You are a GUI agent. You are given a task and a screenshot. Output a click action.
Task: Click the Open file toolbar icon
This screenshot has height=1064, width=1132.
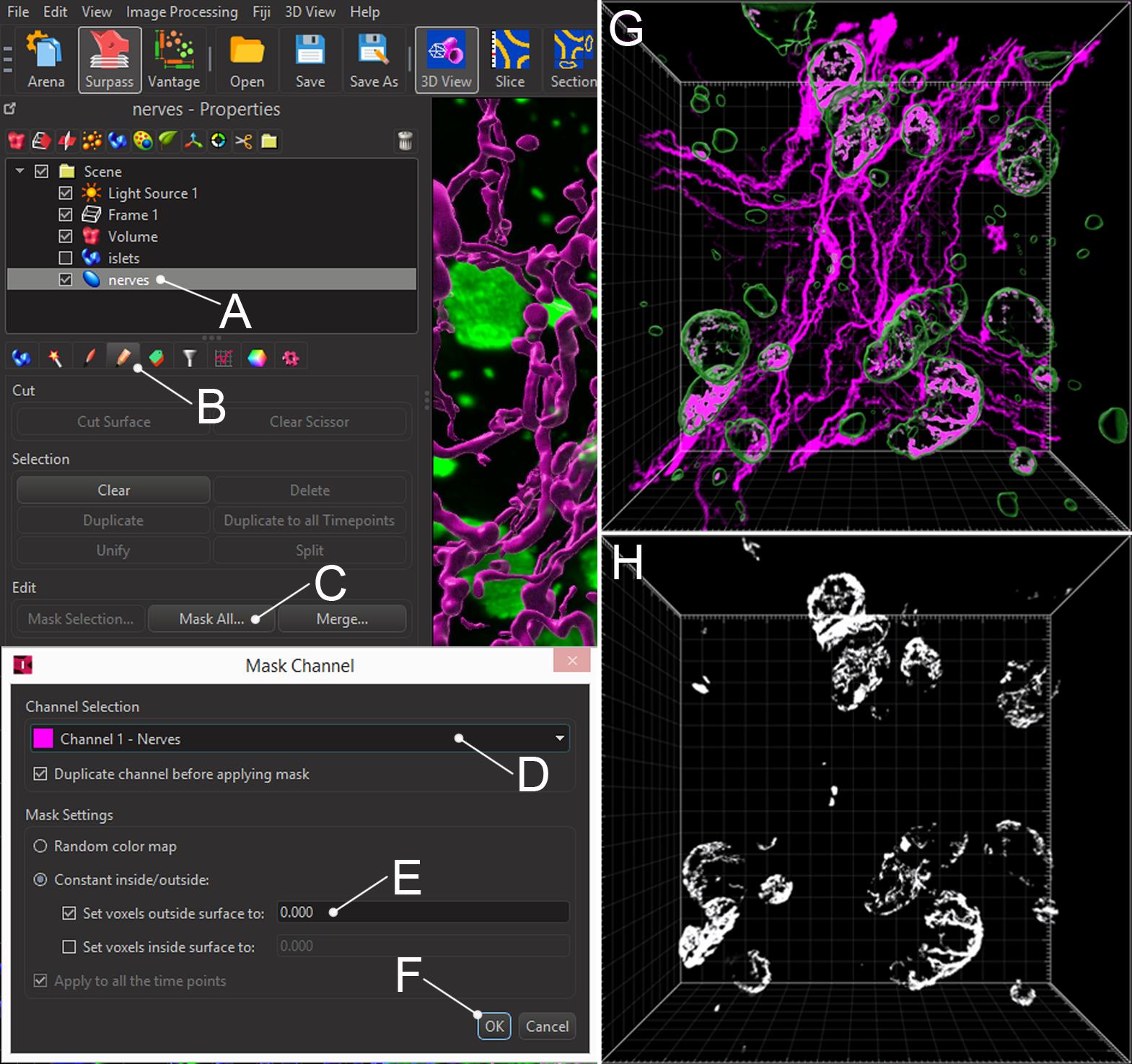[247, 60]
